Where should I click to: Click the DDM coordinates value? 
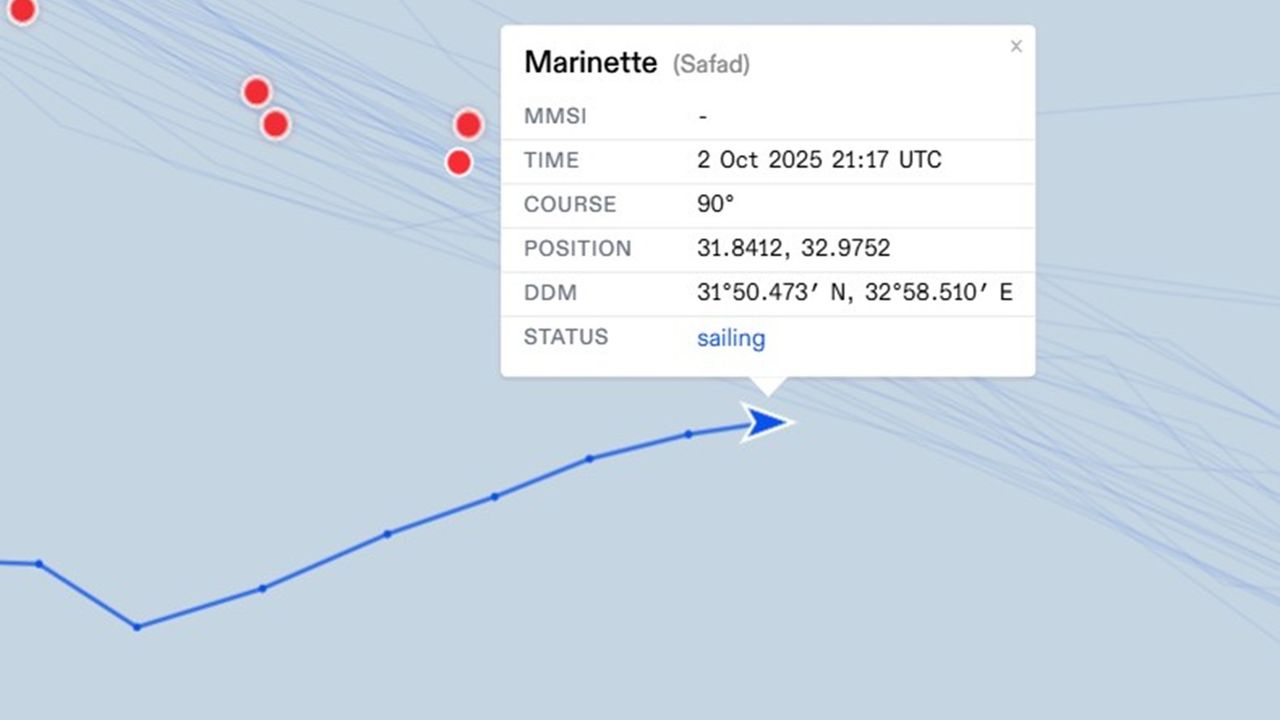(x=854, y=293)
